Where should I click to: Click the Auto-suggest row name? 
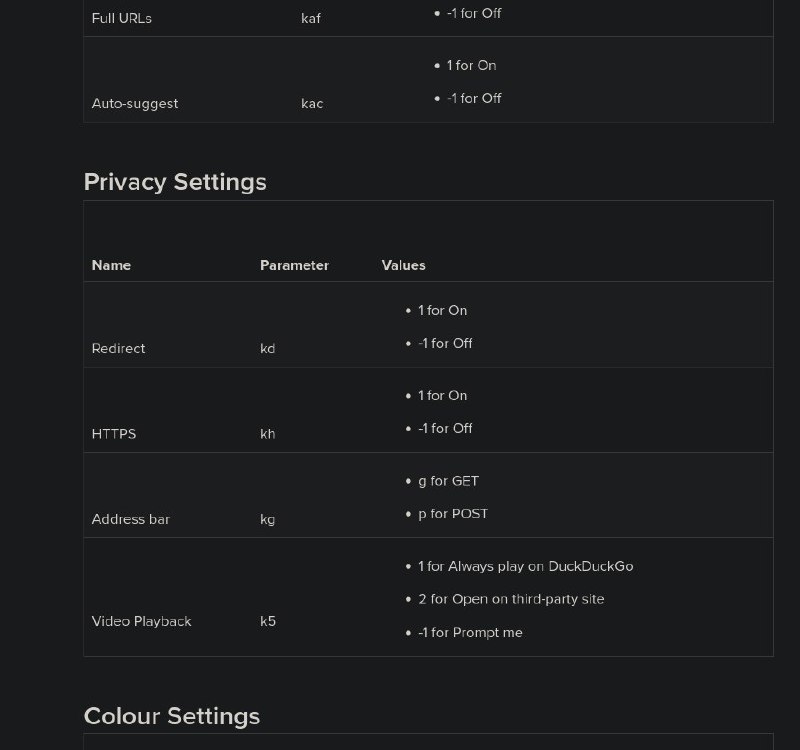tap(135, 104)
